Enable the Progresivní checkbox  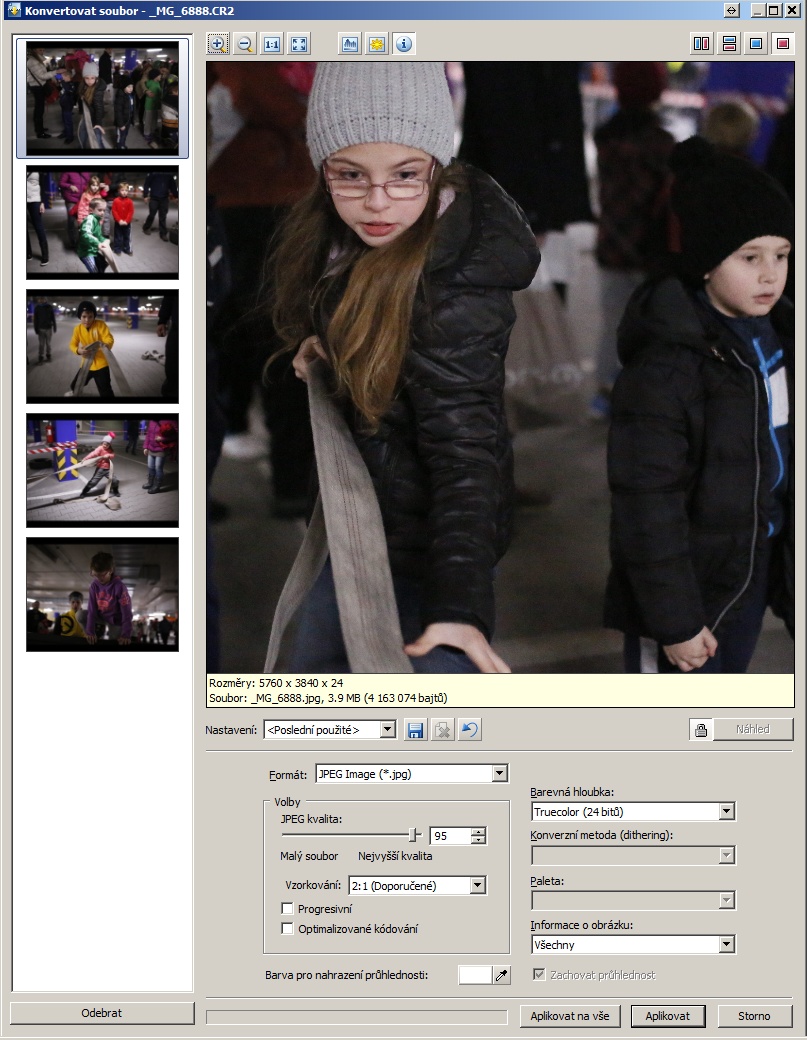(x=288, y=909)
